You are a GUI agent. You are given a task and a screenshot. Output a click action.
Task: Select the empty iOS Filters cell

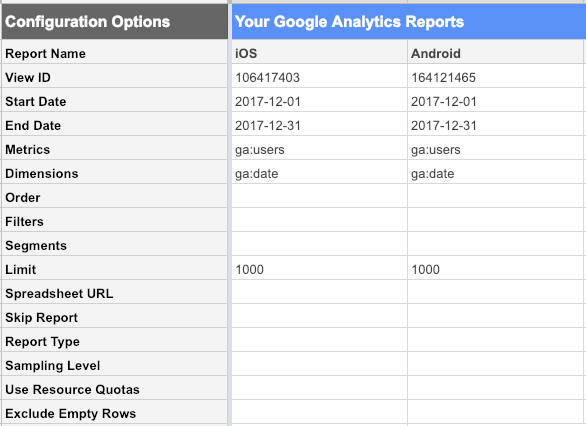(319, 221)
